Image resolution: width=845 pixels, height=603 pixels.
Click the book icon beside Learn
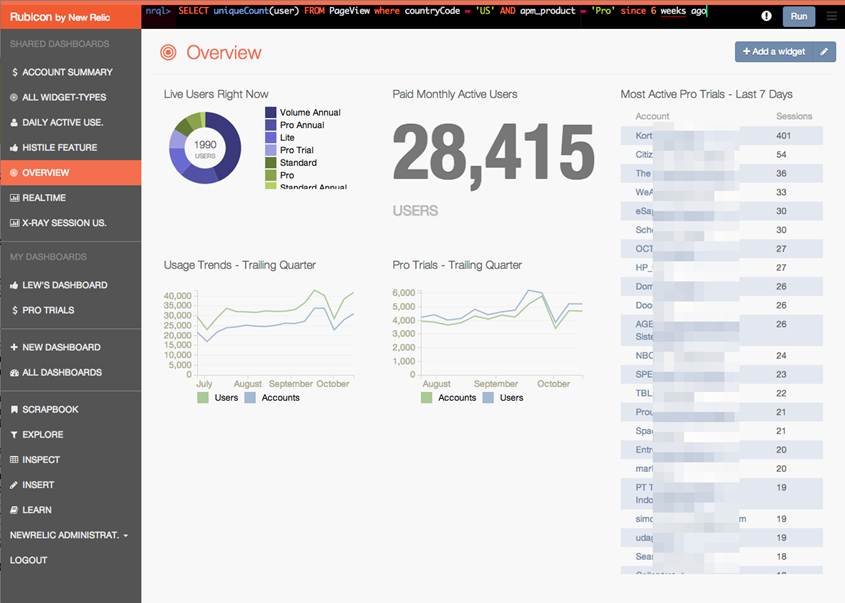pyautogui.click(x=14, y=510)
